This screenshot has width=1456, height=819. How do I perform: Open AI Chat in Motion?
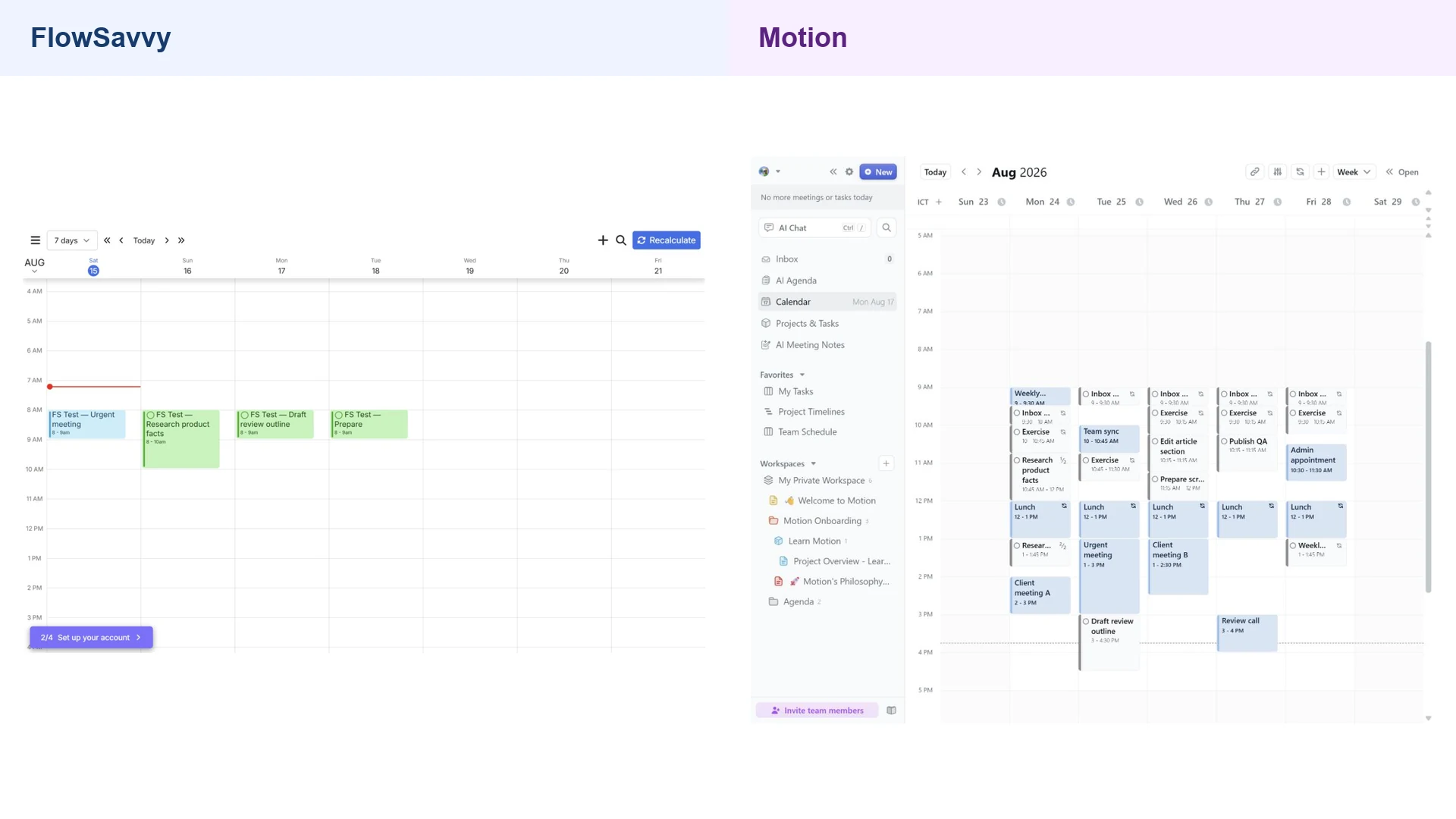point(815,227)
